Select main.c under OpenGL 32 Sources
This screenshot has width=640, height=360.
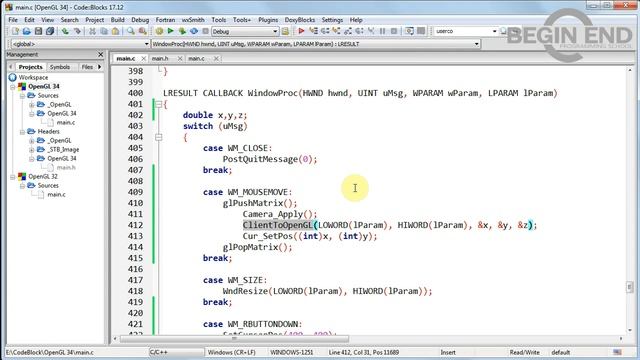tap(56, 194)
